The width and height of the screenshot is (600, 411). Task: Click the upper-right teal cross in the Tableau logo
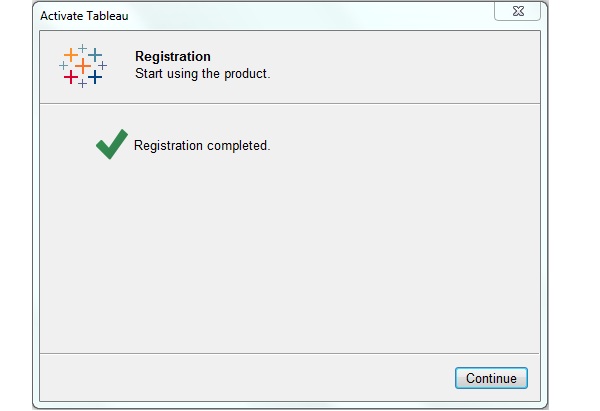pyautogui.click(x=95, y=54)
